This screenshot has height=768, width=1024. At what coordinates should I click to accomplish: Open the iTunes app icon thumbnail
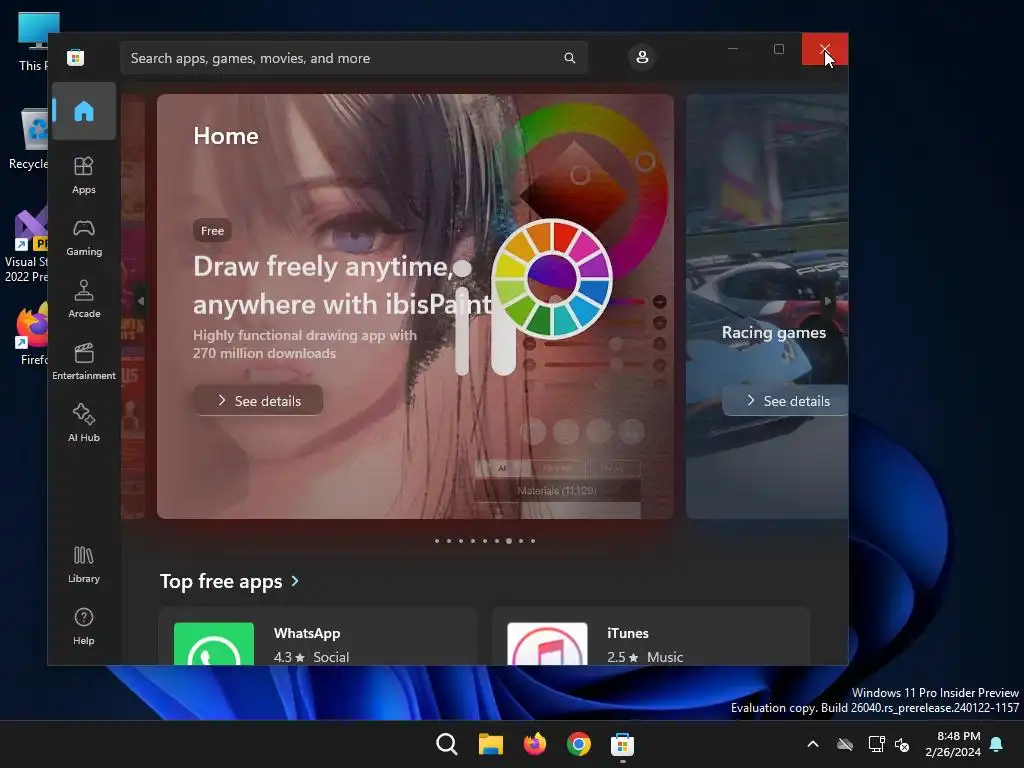547,644
